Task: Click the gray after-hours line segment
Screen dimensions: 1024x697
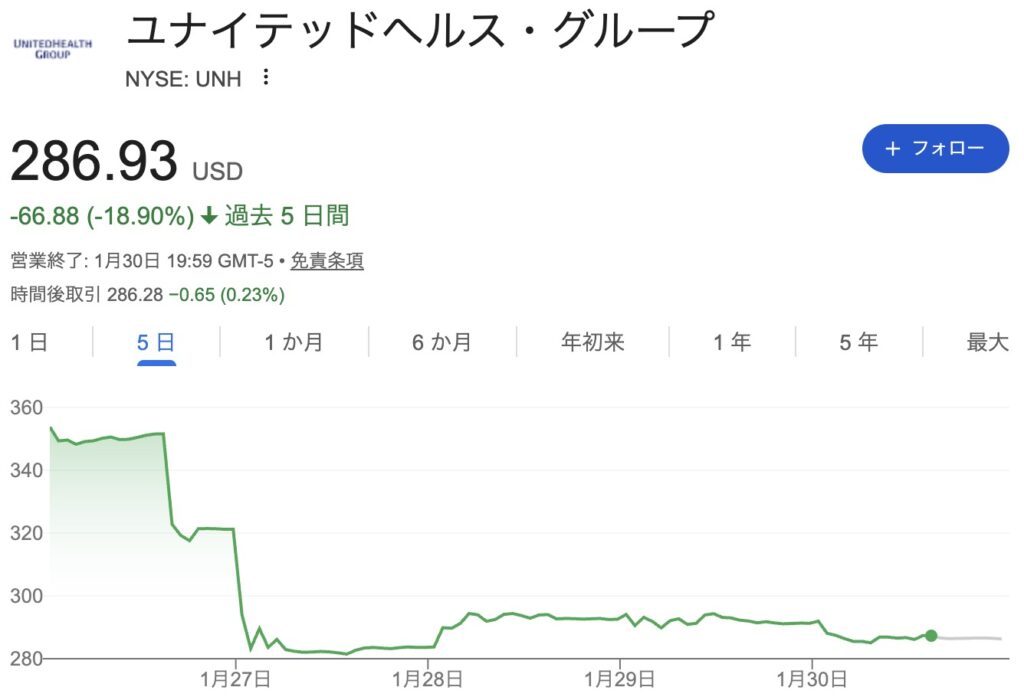Action: (968, 637)
